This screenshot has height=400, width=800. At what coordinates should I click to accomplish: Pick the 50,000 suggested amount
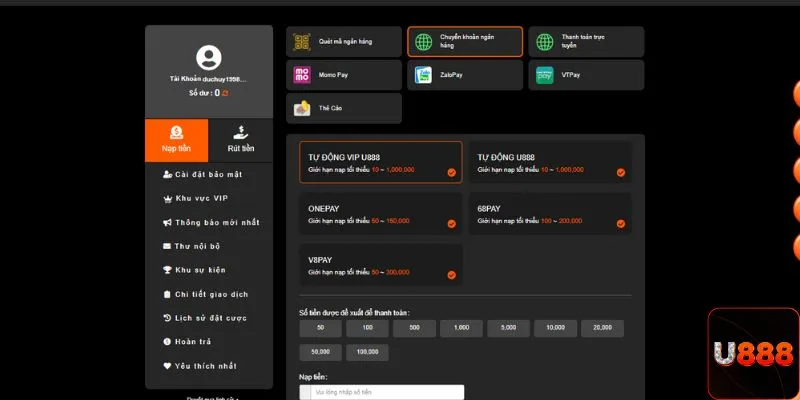tap(320, 353)
